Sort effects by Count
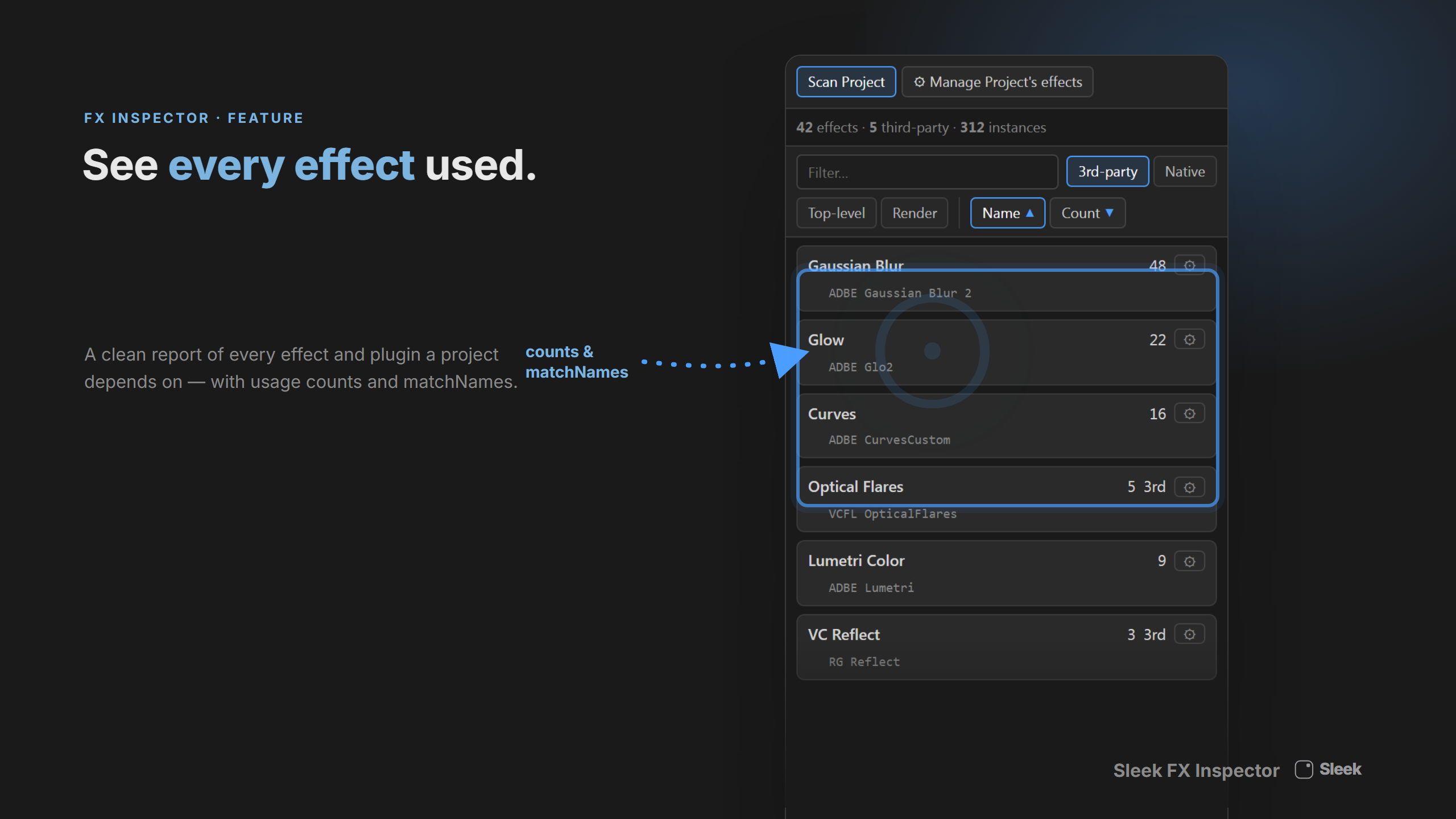This screenshot has width=1456, height=819. click(x=1087, y=213)
